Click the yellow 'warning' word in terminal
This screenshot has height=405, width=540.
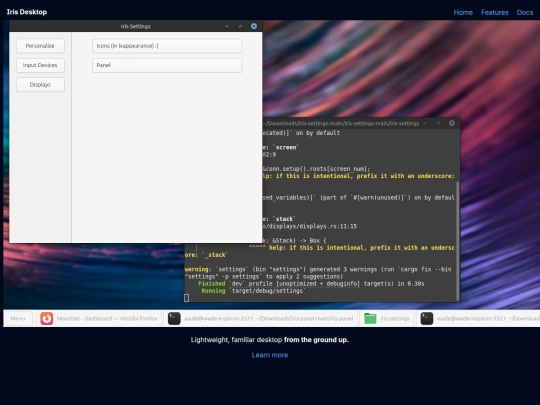(x=197, y=269)
